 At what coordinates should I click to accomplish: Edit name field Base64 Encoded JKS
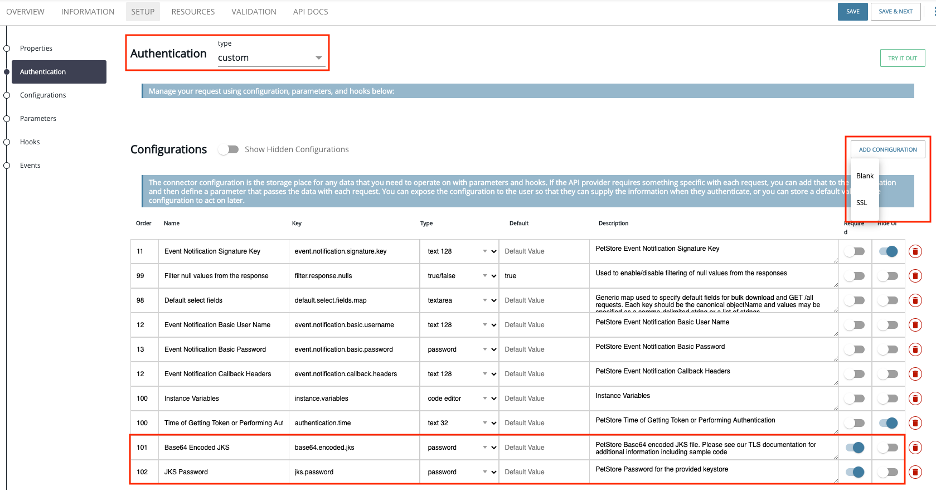pyautogui.click(x=224, y=447)
